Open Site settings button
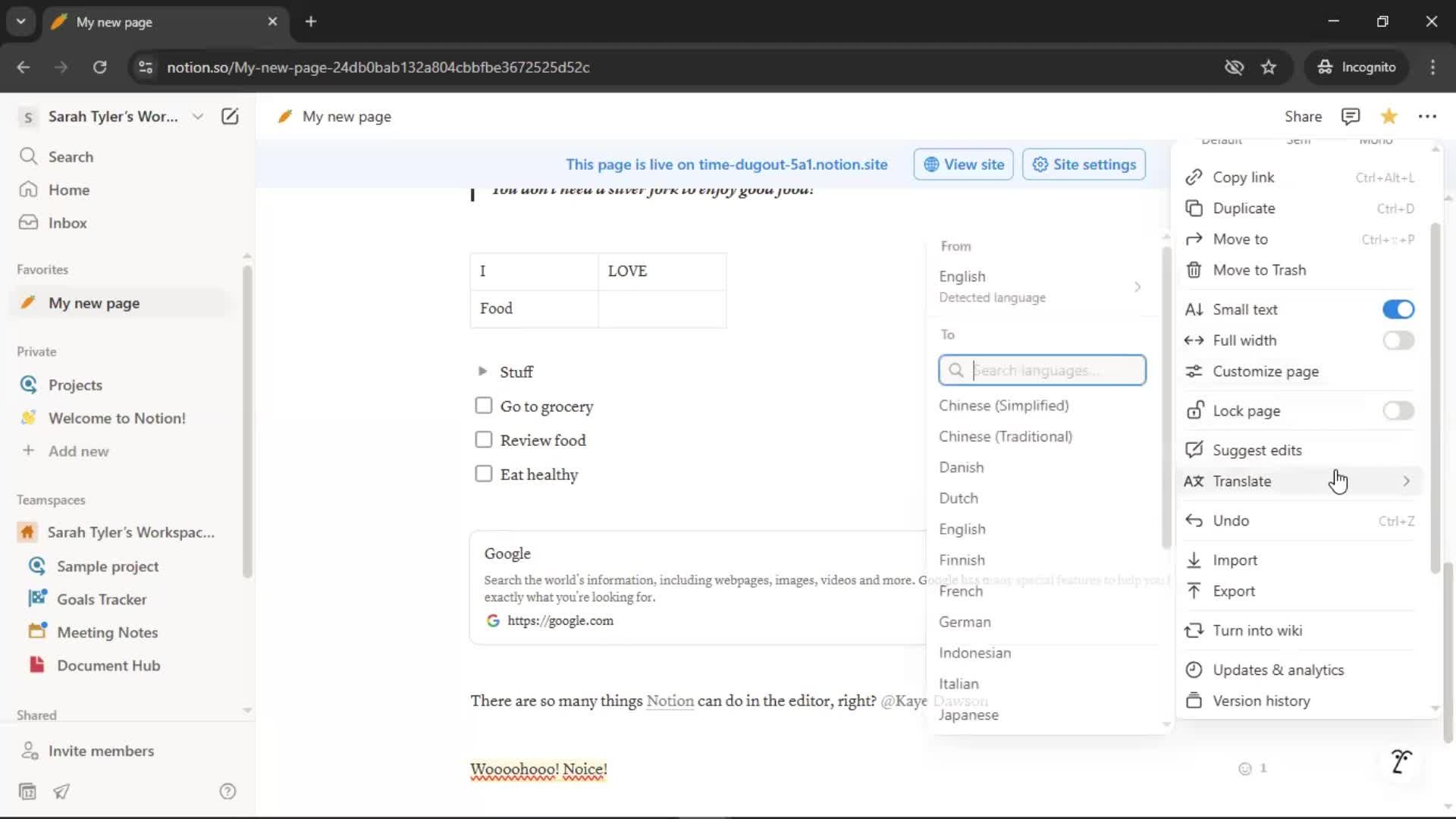Screen dimensions: 1456x819 point(1084,165)
